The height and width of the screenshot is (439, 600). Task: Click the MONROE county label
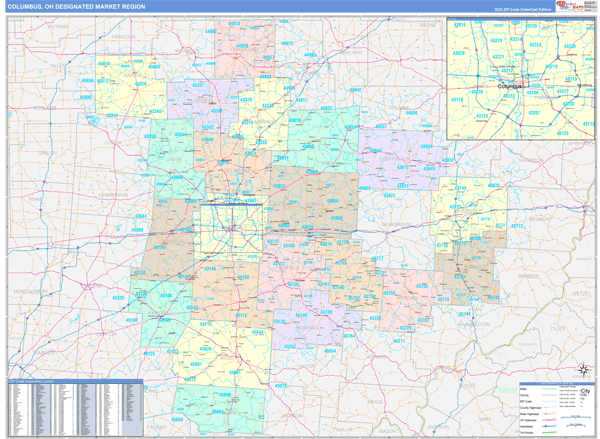click(528, 276)
